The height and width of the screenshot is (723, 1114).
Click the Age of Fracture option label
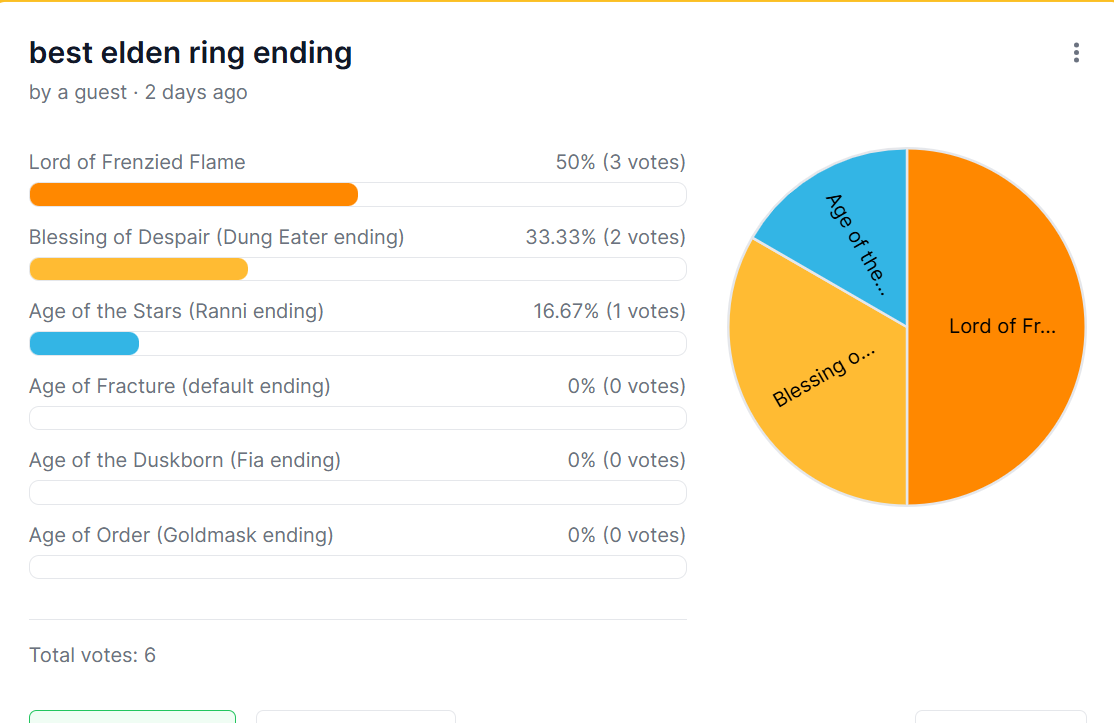click(180, 386)
